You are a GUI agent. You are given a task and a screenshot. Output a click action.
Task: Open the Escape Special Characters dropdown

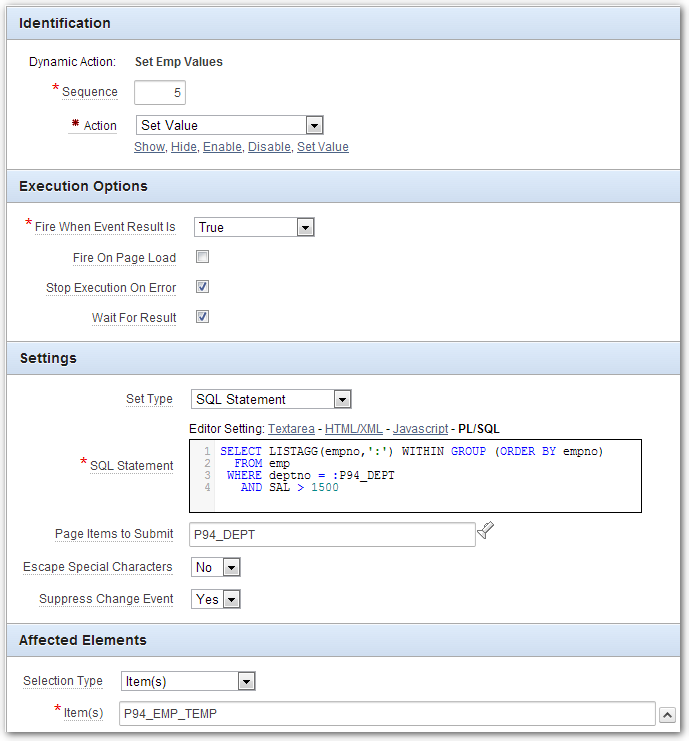216,567
